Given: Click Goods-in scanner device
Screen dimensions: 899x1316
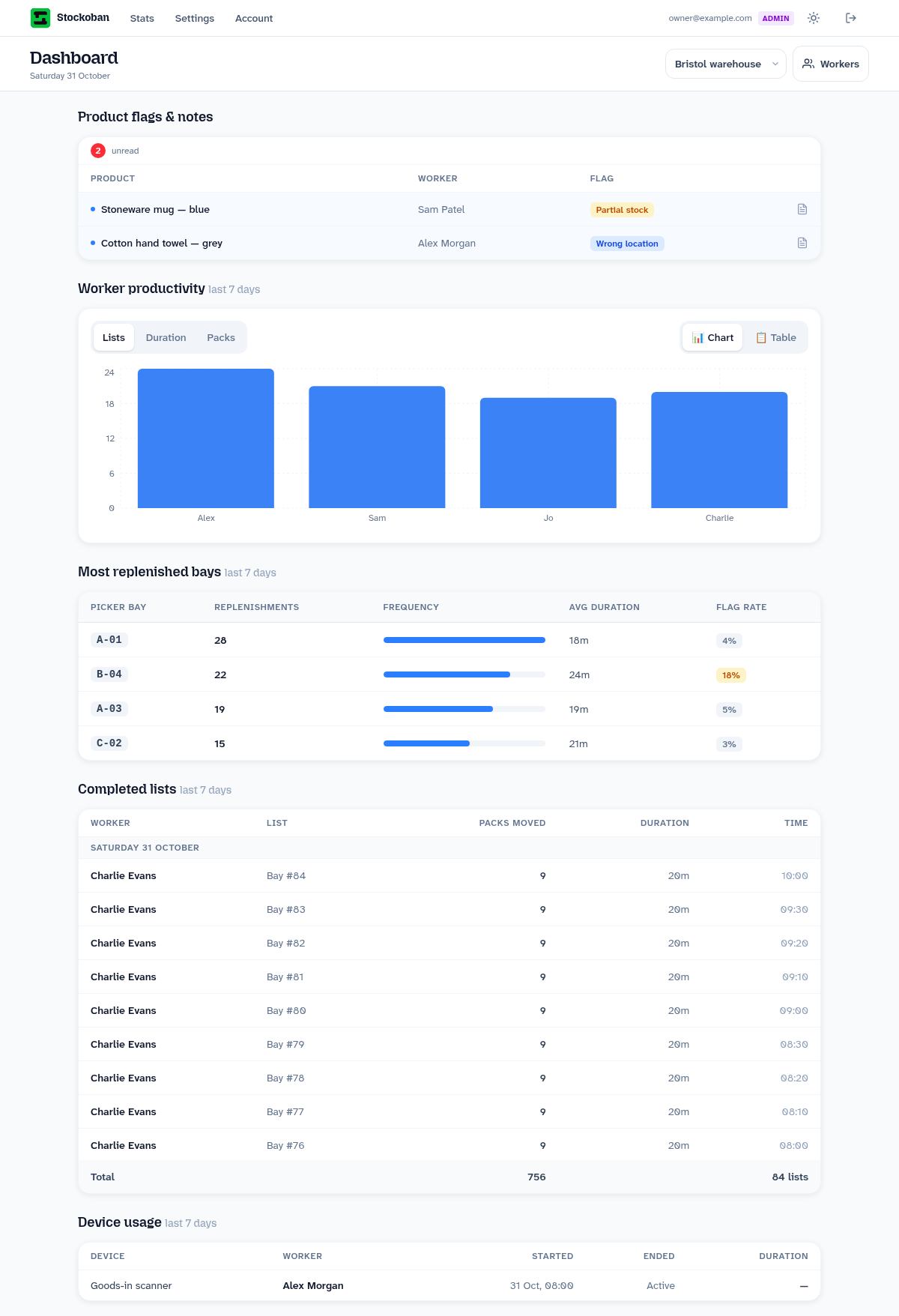Looking at the screenshot, I should click(131, 1285).
